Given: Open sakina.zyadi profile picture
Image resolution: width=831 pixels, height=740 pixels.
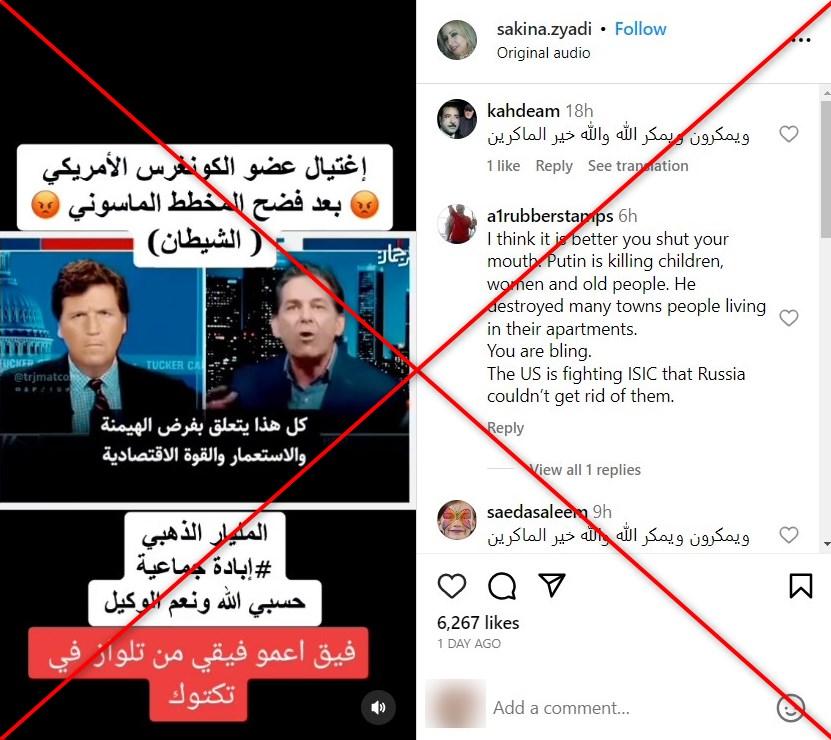Looking at the screenshot, I should 456,40.
